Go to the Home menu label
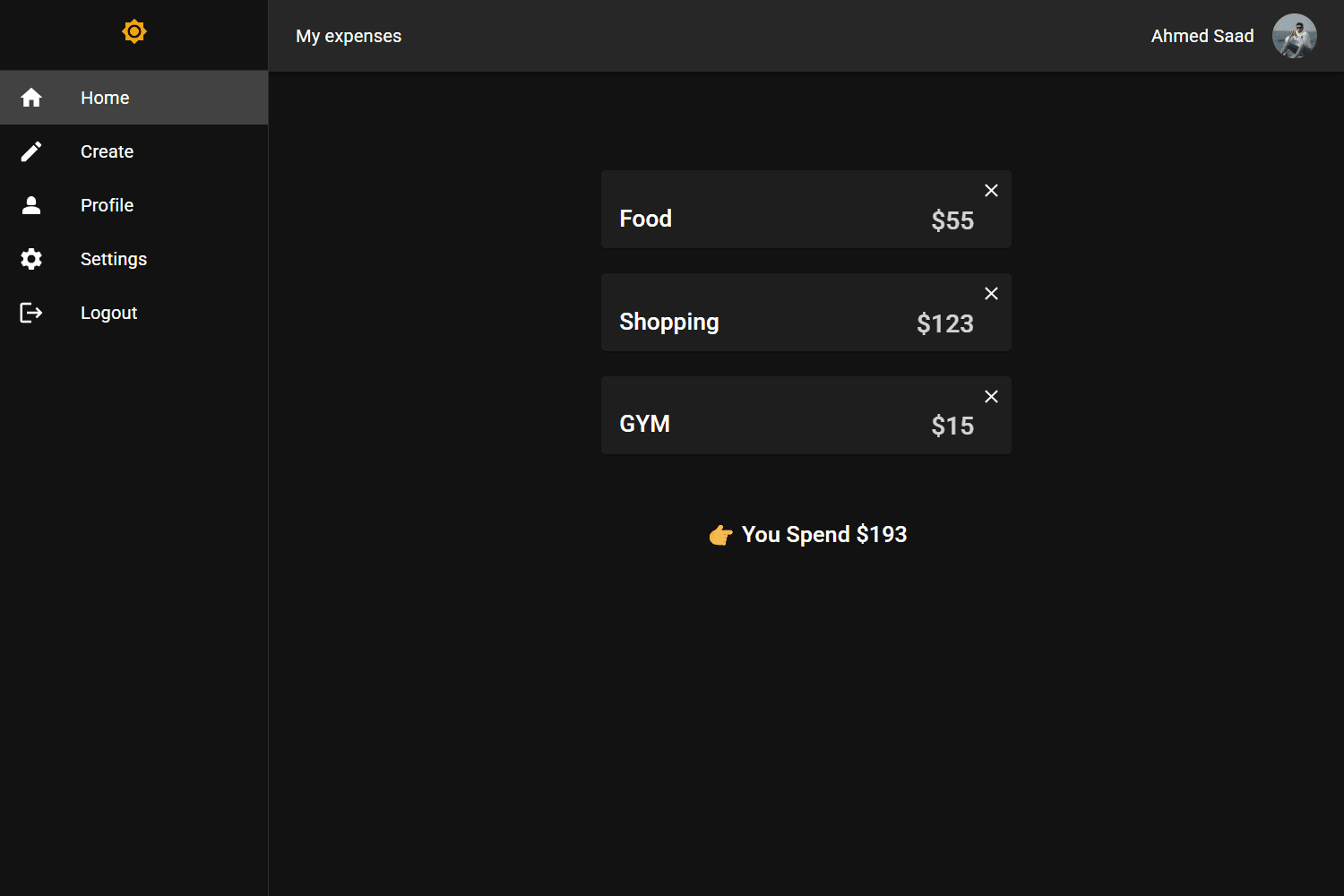 point(105,98)
